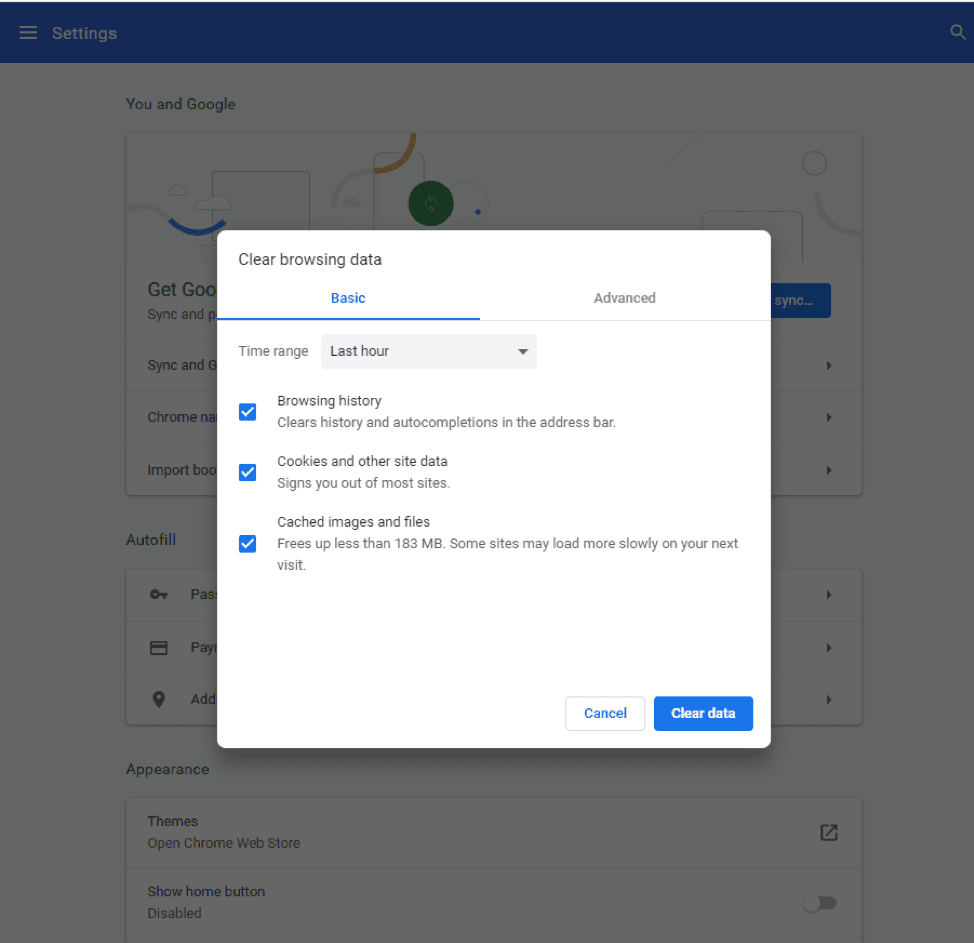The width and height of the screenshot is (974, 943).
Task: Click the 'Disabled' status text
Action: pos(175,913)
